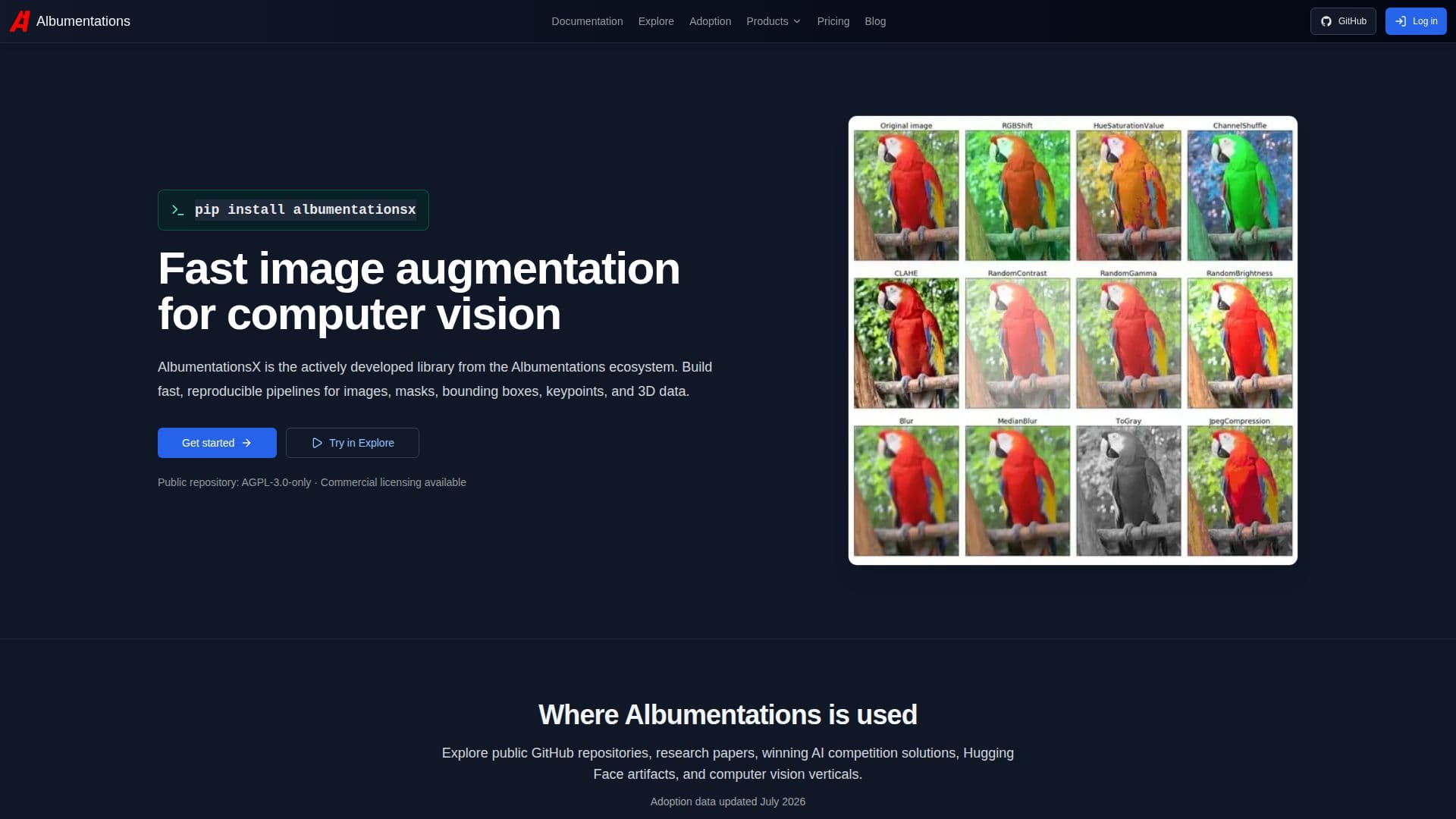Click the RandomContrast parrot thumbnail
The image size is (1456, 819).
(1017, 344)
